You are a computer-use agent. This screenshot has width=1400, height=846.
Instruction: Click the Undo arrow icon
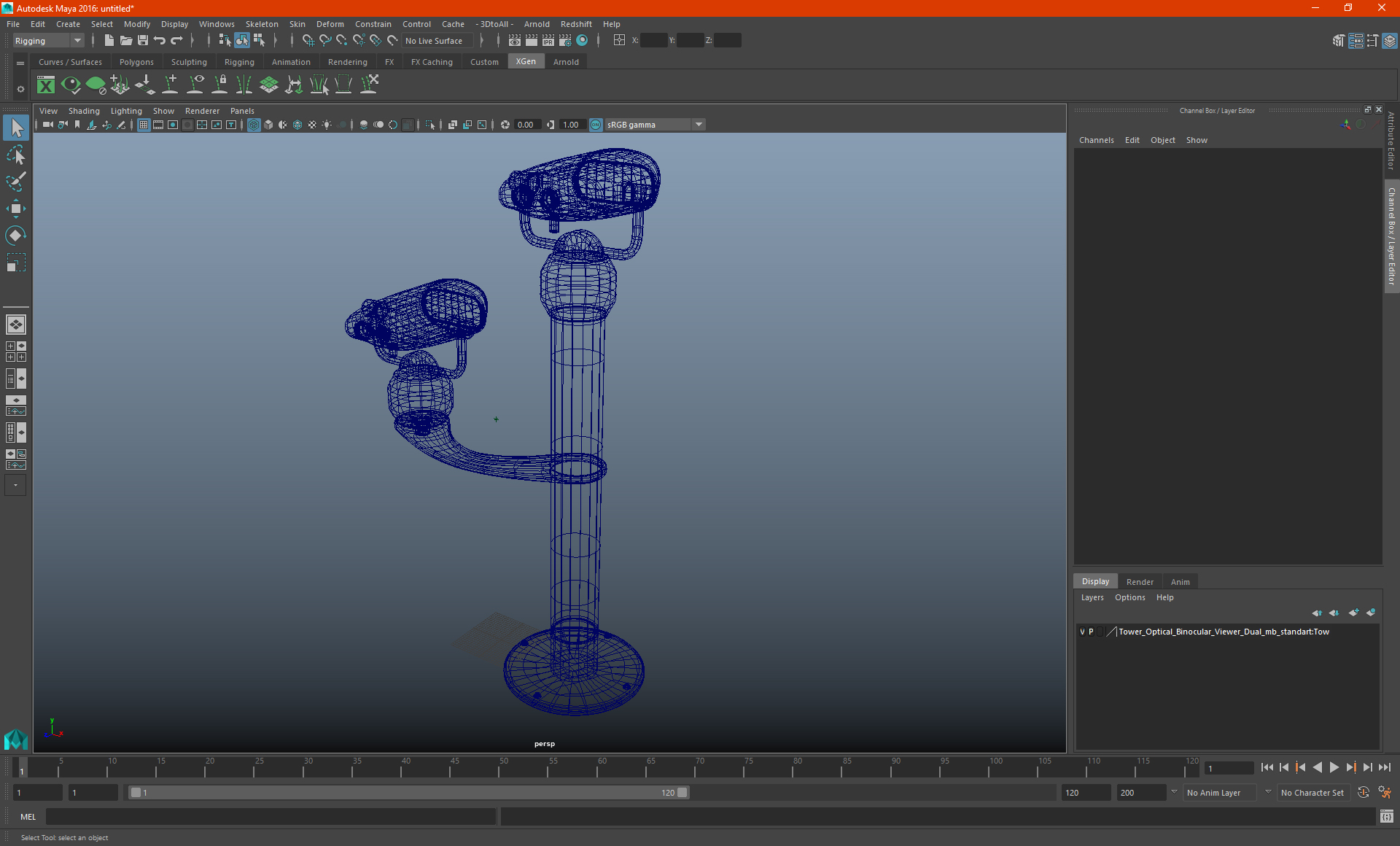[160, 41]
